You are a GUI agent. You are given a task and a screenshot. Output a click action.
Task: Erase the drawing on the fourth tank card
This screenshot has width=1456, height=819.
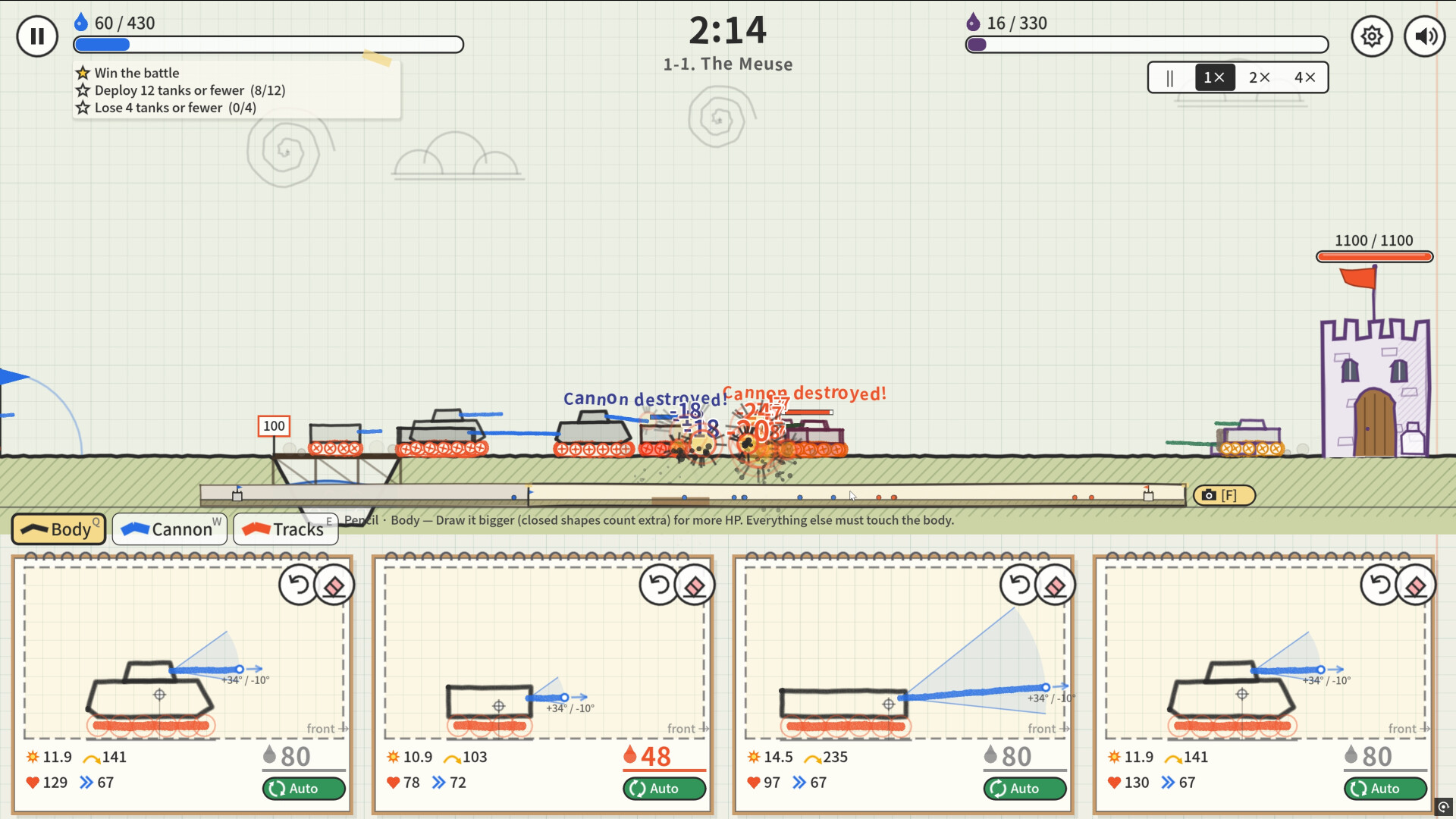pos(1416,585)
